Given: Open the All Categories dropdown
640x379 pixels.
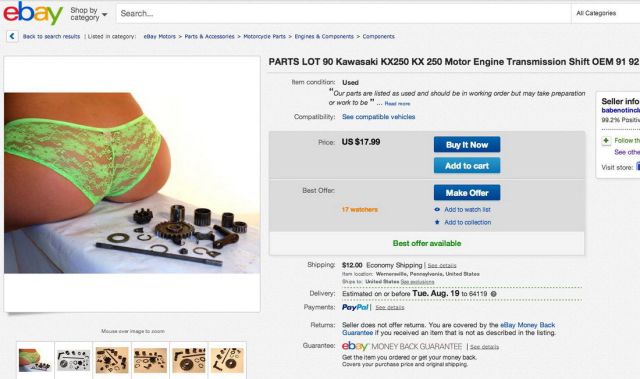Looking at the screenshot, I should pos(605,13).
